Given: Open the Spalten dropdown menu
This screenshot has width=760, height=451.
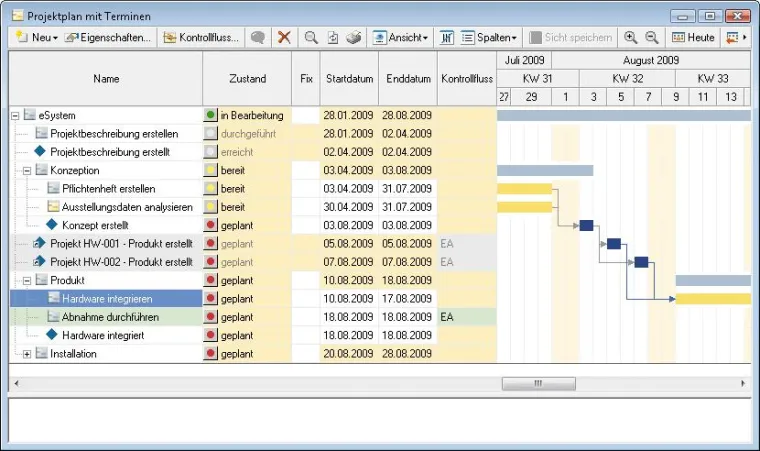Looking at the screenshot, I should point(489,37).
